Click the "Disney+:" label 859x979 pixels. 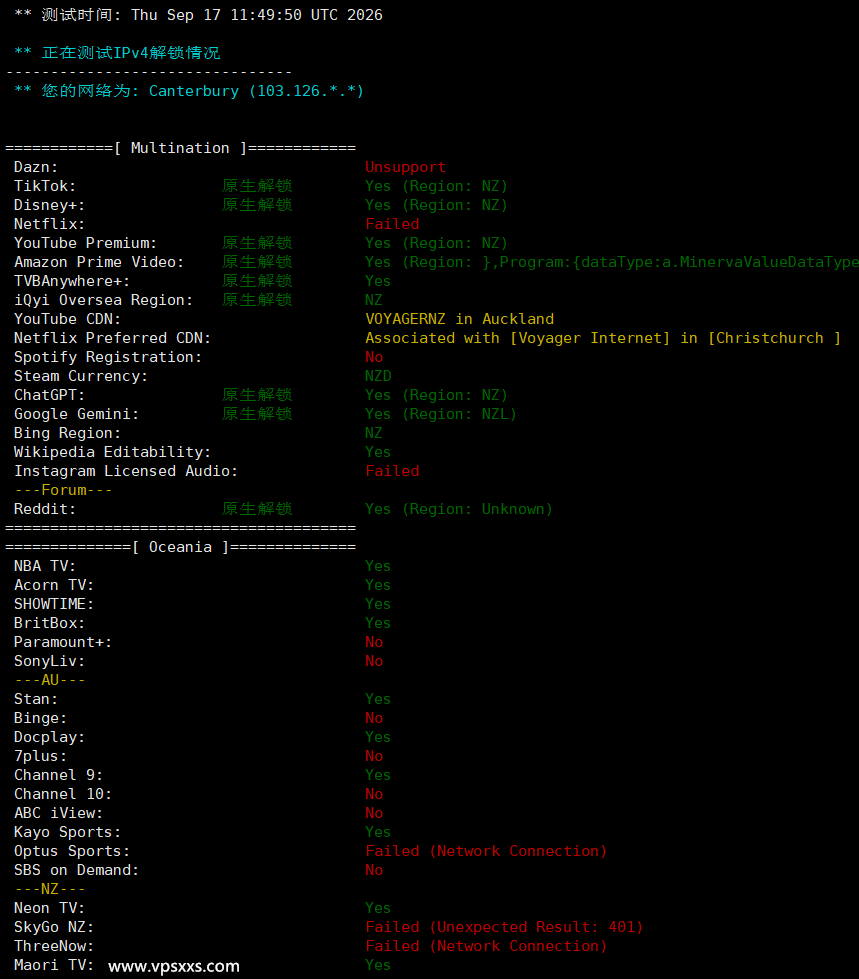pos(49,205)
